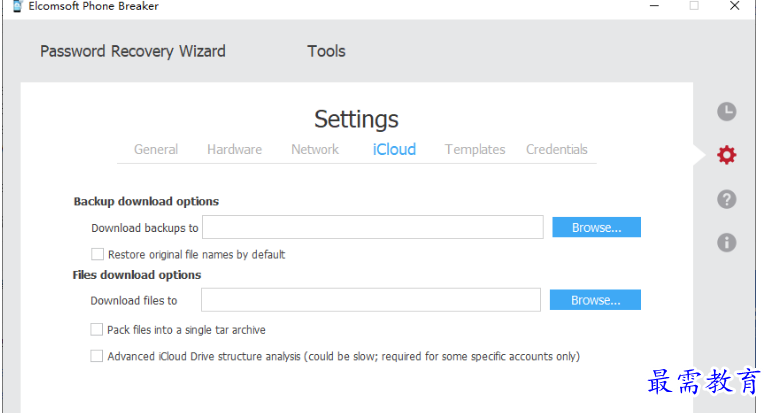Open the Tools menu
This screenshot has width=769, height=413.
coord(327,51)
